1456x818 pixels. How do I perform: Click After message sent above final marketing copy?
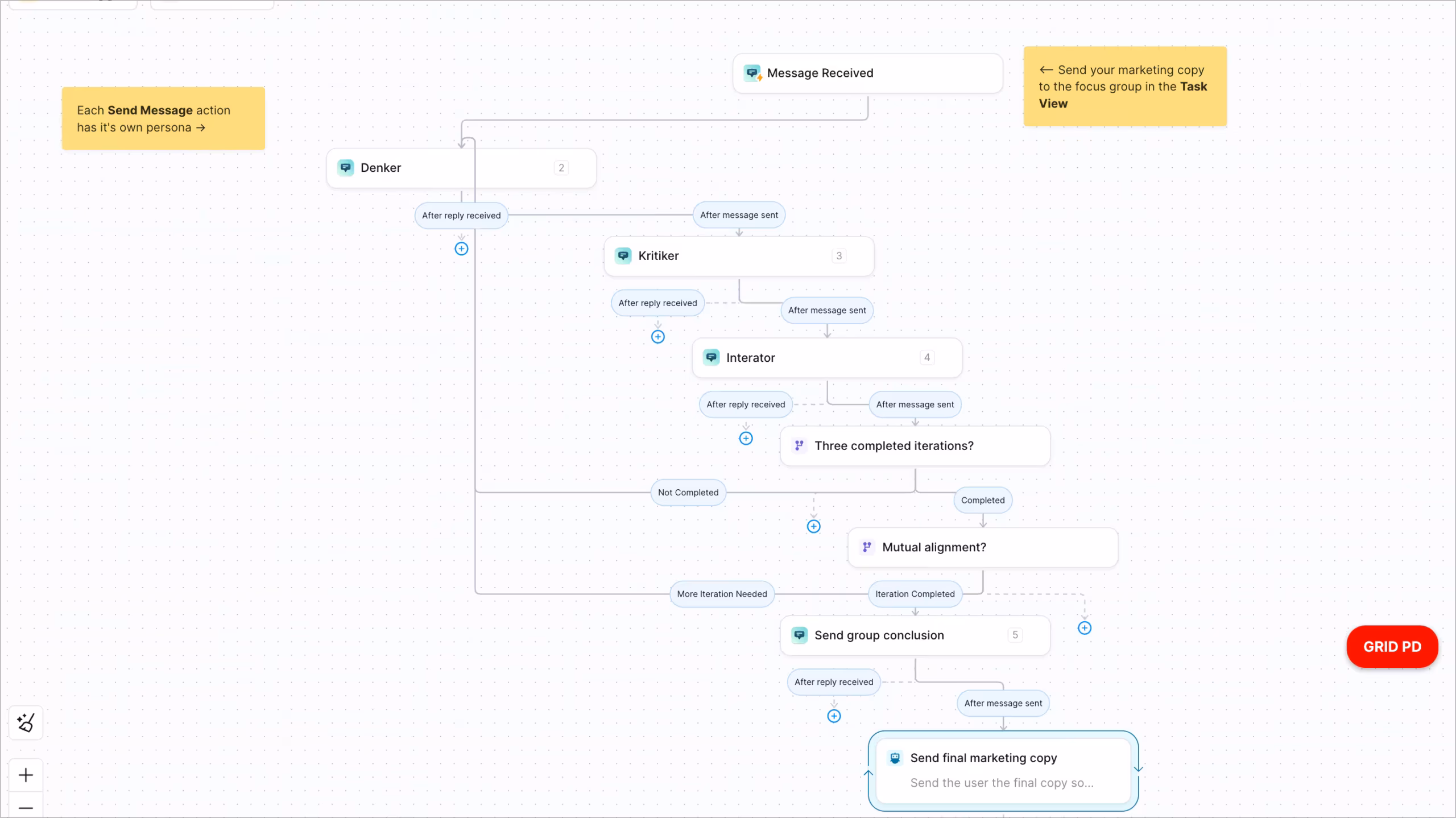pyautogui.click(x=1003, y=703)
